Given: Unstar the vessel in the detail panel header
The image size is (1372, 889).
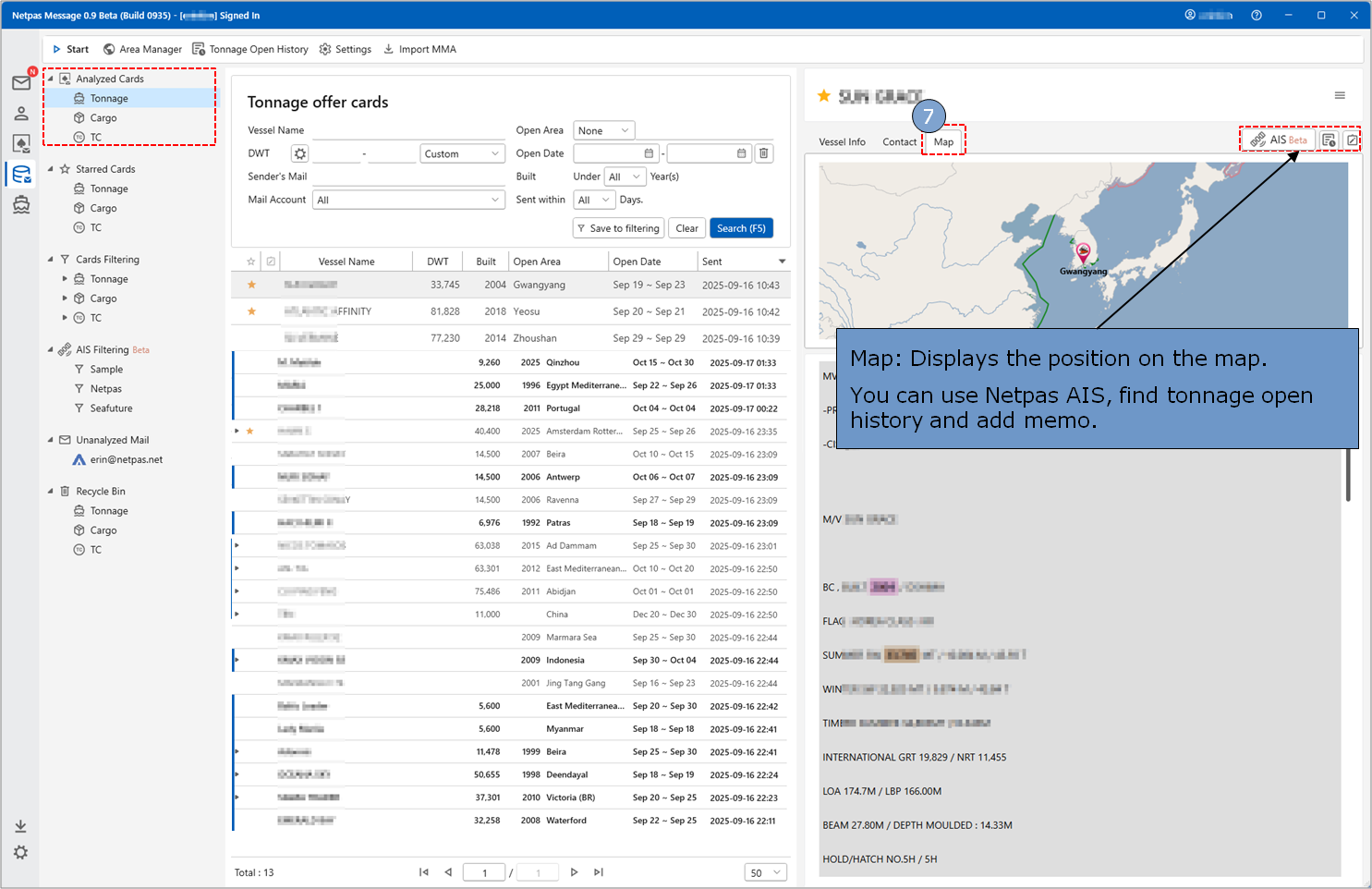Looking at the screenshot, I should tap(824, 96).
